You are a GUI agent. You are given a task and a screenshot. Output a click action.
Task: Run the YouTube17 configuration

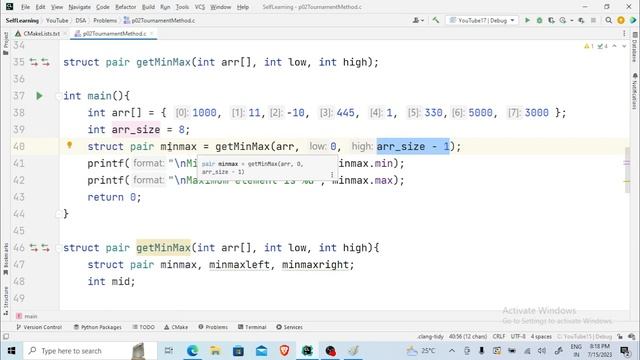pos(527,20)
